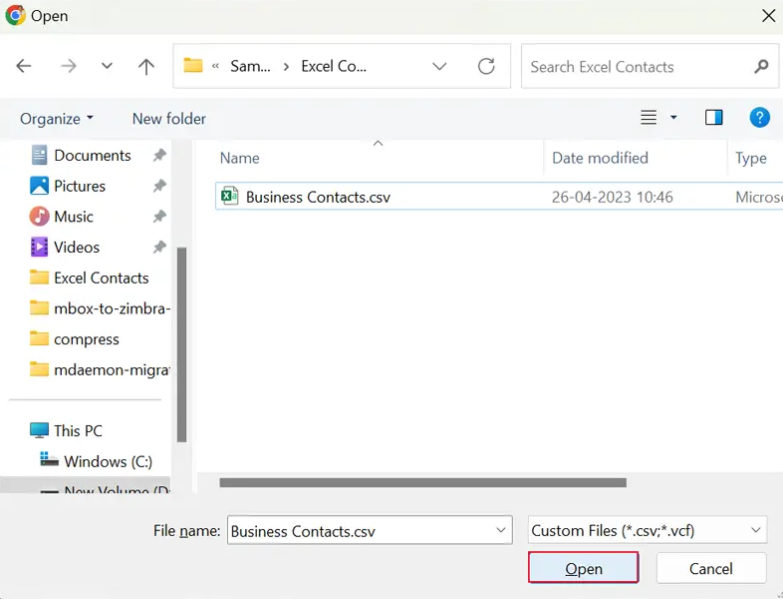Select the 'Sam...' breadcrumb segment
Image resolution: width=783 pixels, height=599 pixels.
[x=250, y=66]
